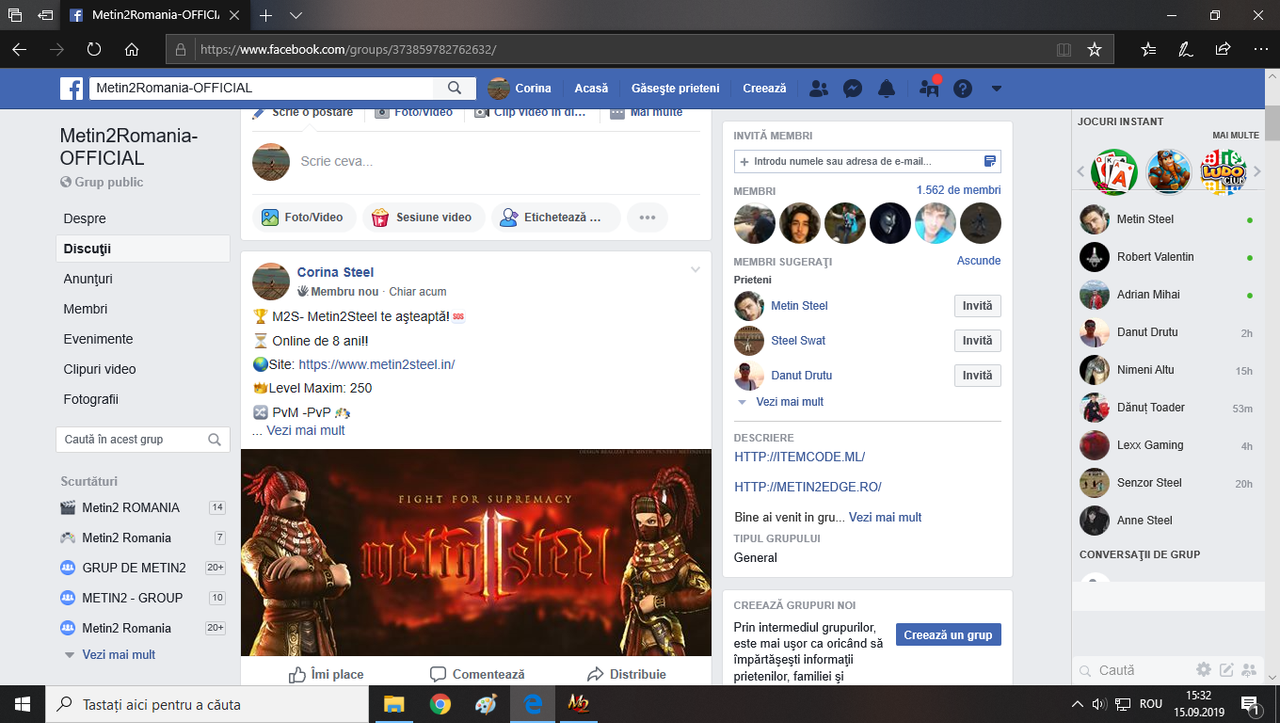This screenshot has height=723, width=1280.
Task: Go to the browser home icon
Action: (131, 49)
